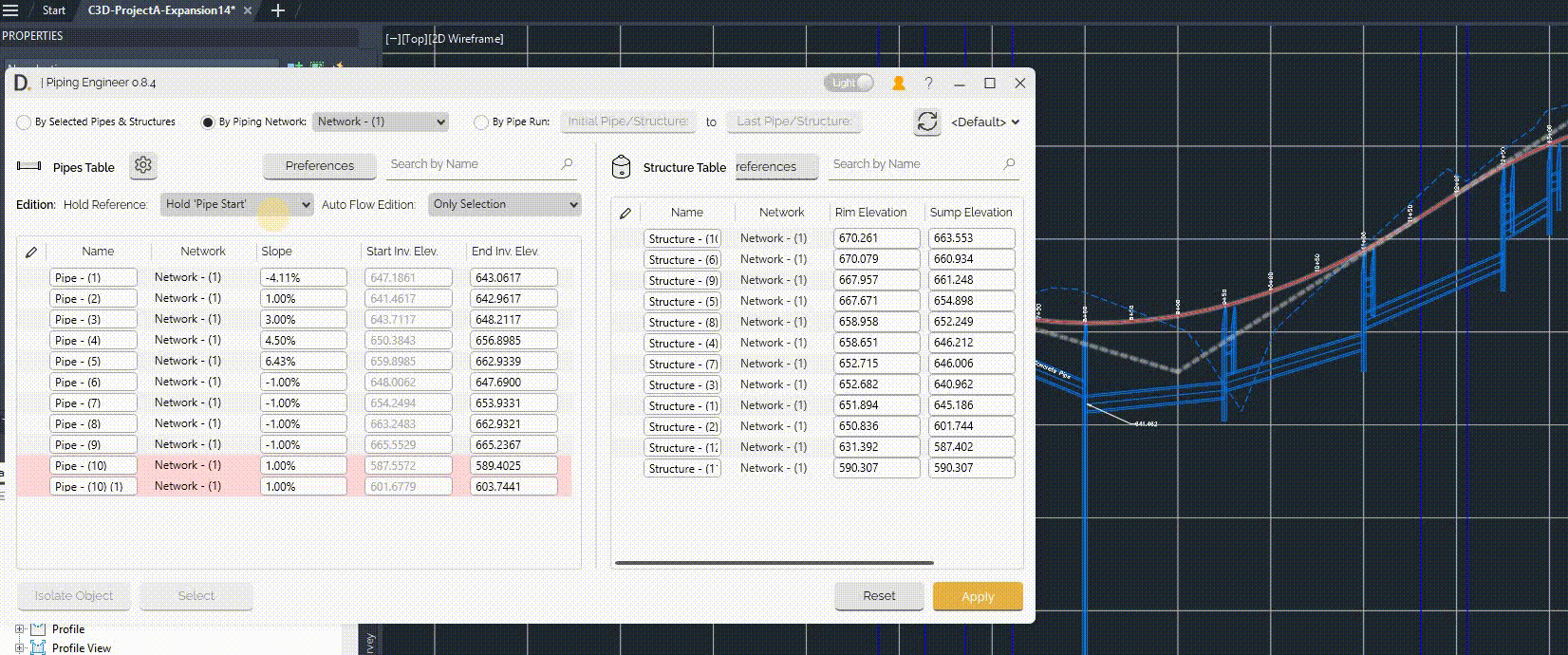Open Pipes Table settings gear
The image size is (1568, 655).
coord(143,165)
